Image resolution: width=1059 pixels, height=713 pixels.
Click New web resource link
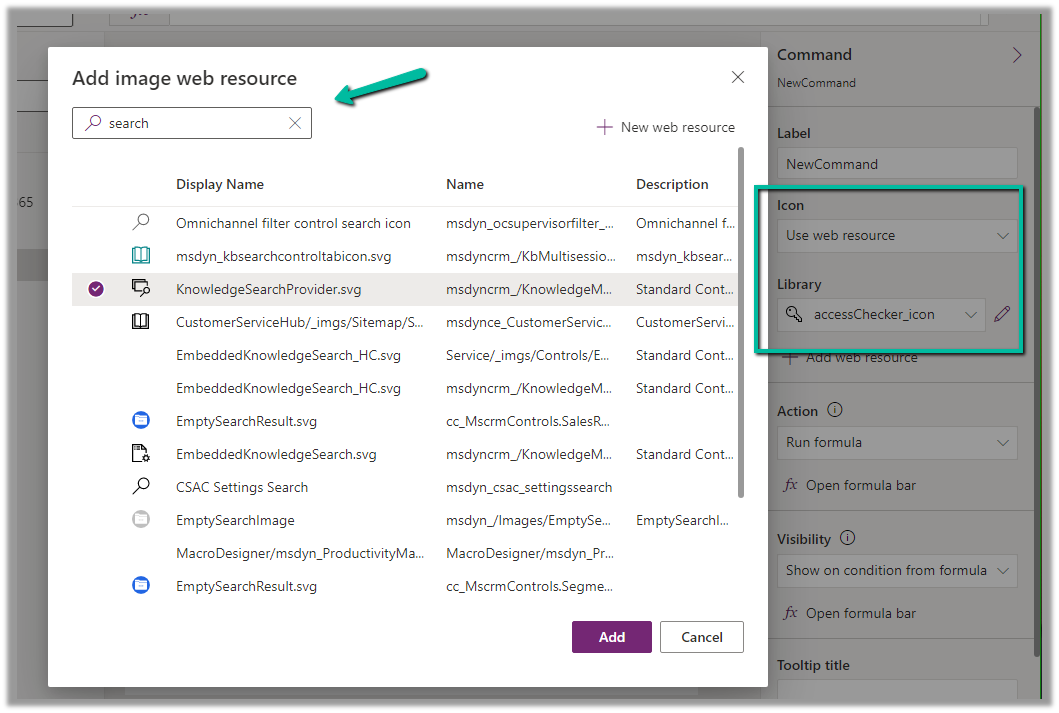pyautogui.click(x=666, y=127)
